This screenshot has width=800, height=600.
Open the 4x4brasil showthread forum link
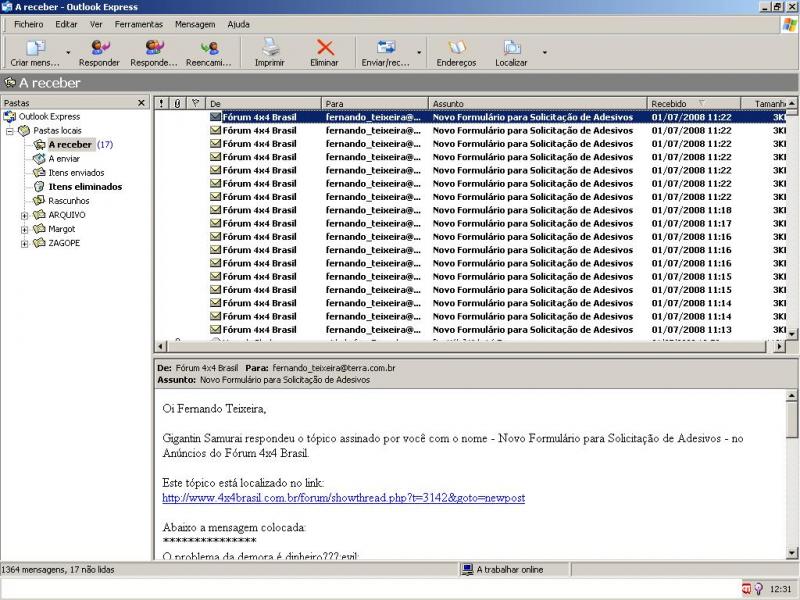coord(343,498)
